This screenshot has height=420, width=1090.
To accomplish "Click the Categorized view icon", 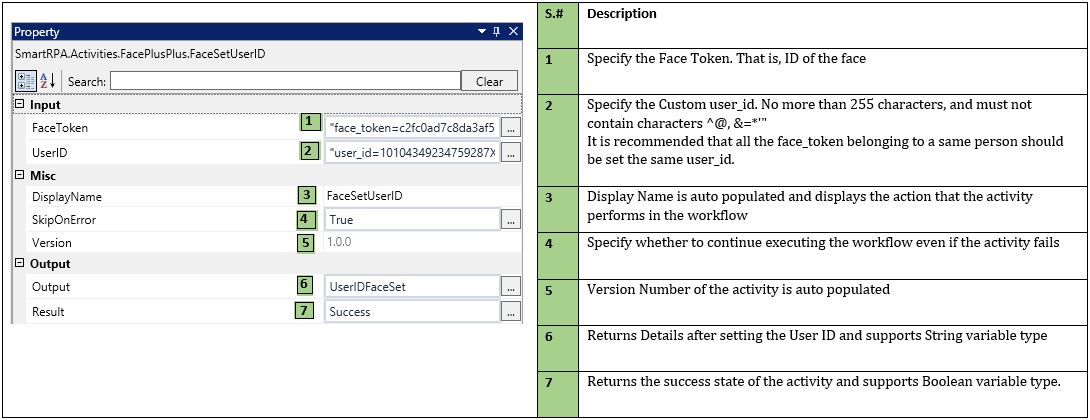I will pos(26,81).
